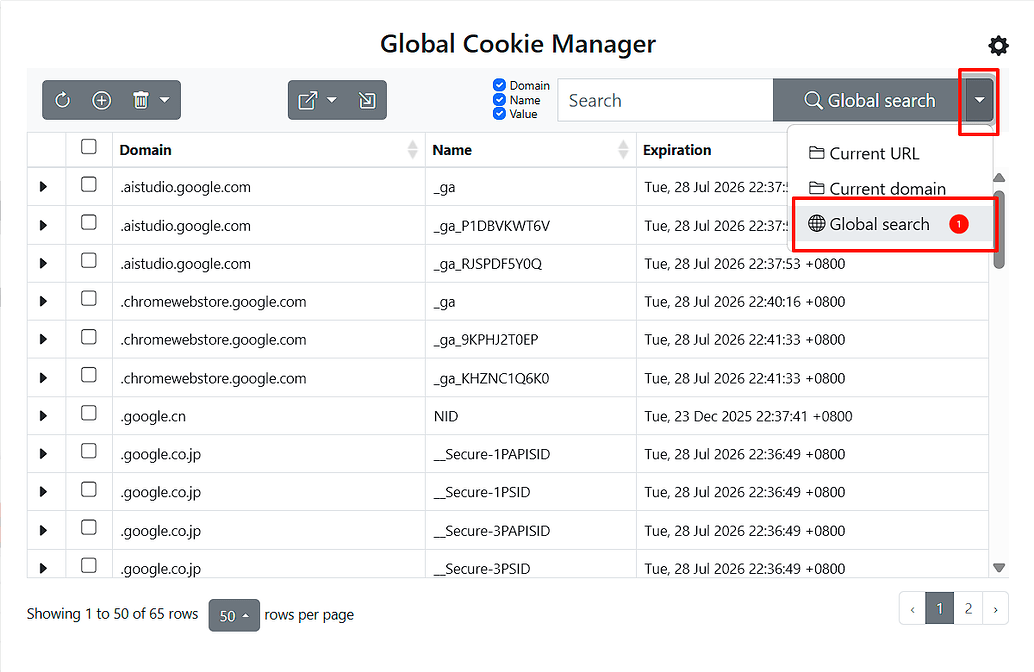The width and height of the screenshot is (1034, 672).
Task: Select checkbox for __Secure-3PAPISID row
Action: point(88,528)
